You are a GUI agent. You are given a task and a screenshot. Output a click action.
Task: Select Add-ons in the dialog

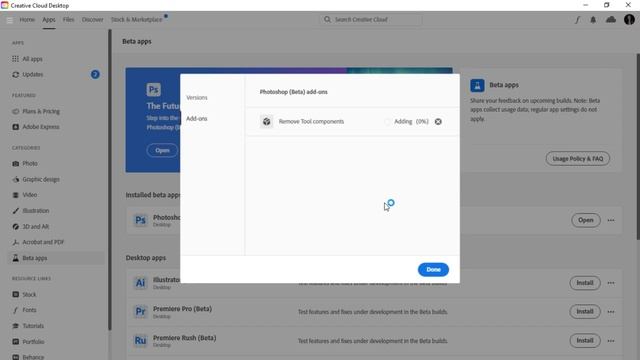pyautogui.click(x=197, y=118)
